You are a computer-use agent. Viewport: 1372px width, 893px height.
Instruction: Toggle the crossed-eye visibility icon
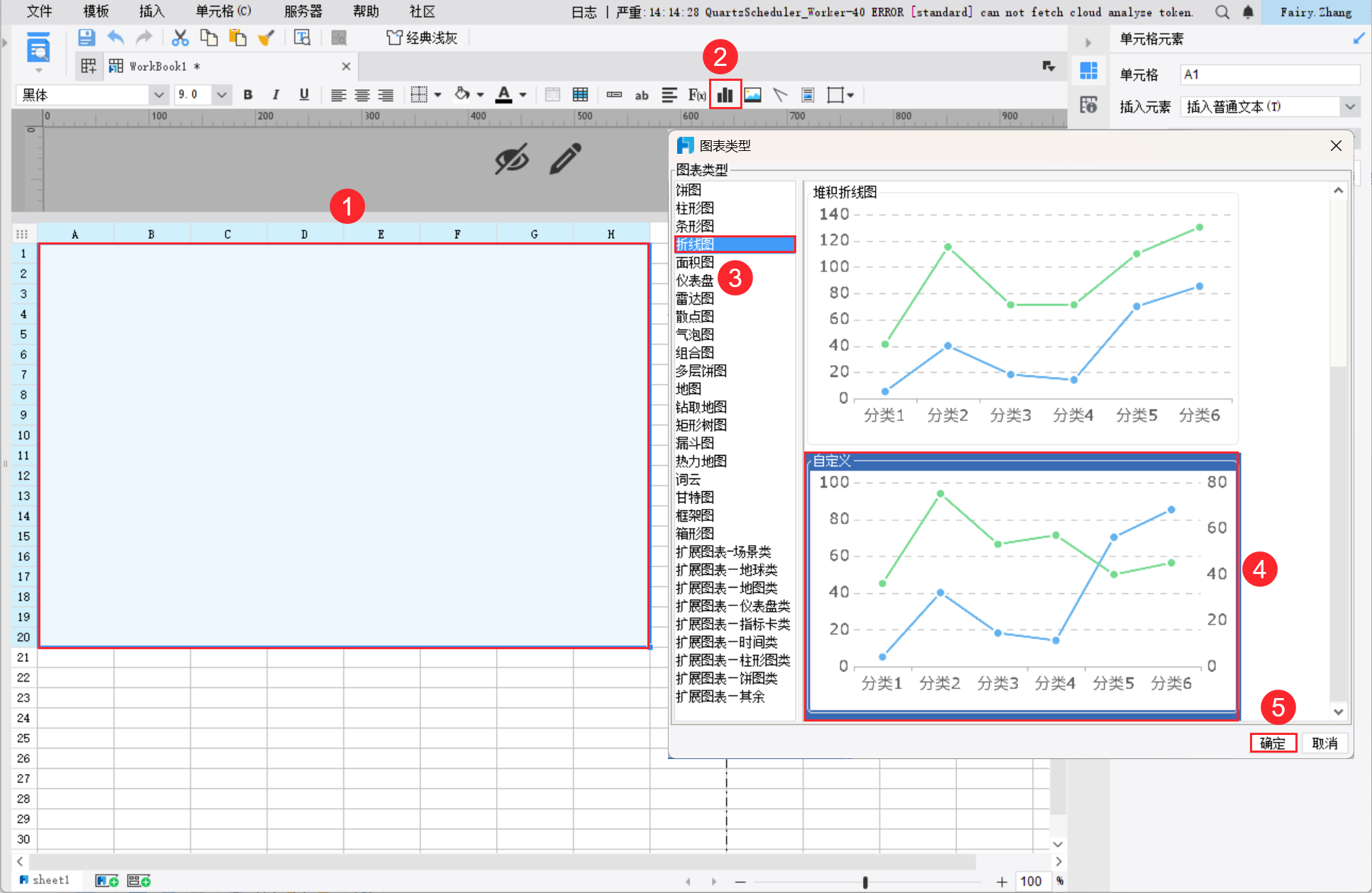point(511,159)
